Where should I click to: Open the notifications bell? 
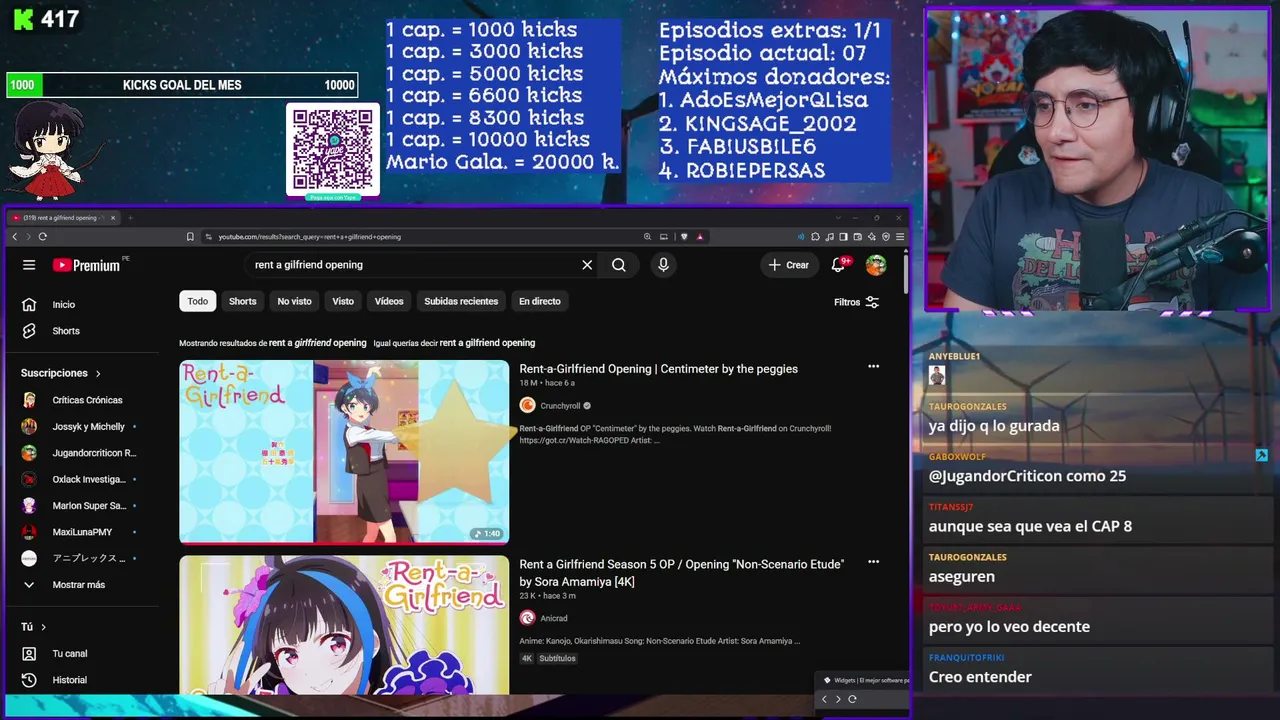click(839, 265)
